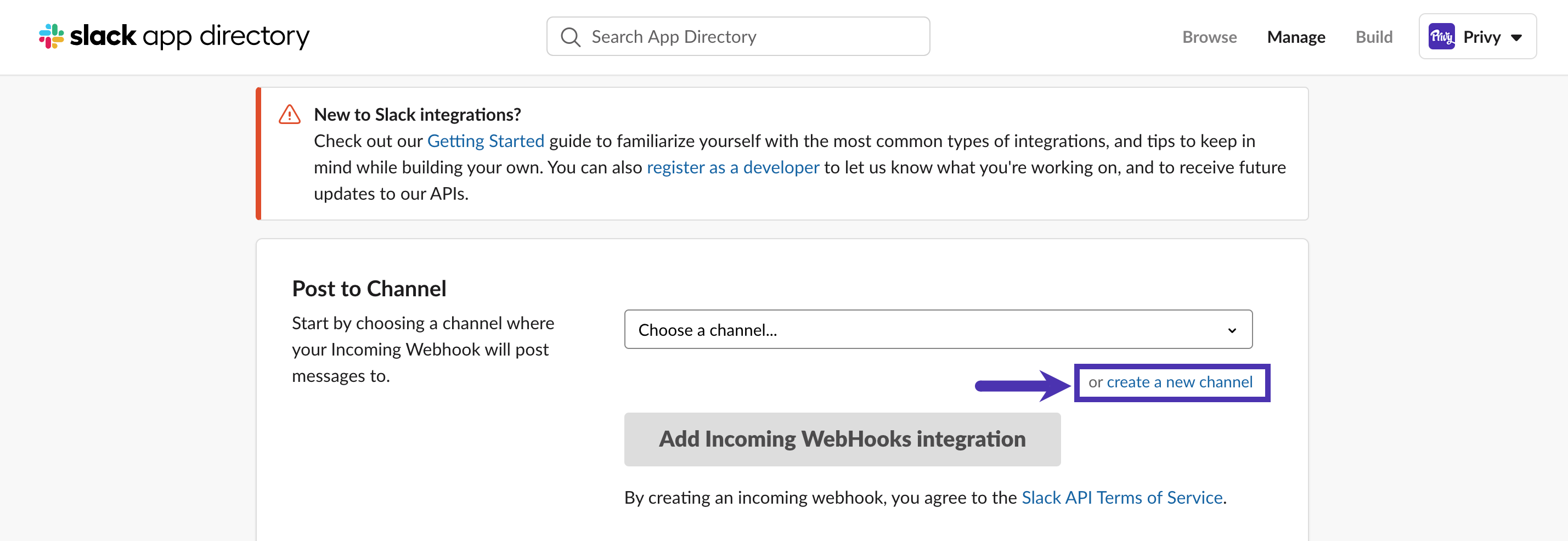Open the Build navigation item
This screenshot has height=541, width=1568.
[1374, 37]
